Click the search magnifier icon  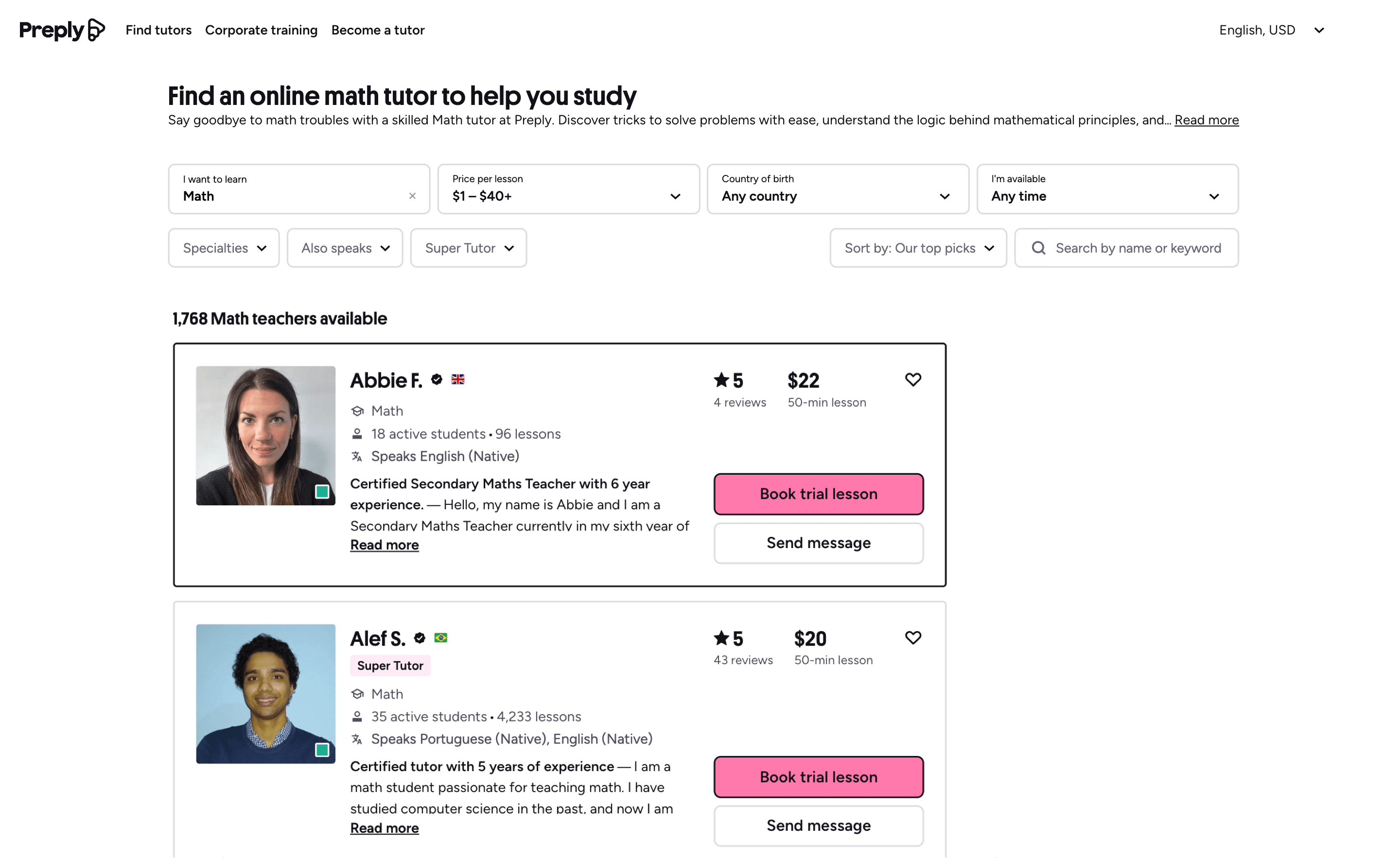point(1039,248)
